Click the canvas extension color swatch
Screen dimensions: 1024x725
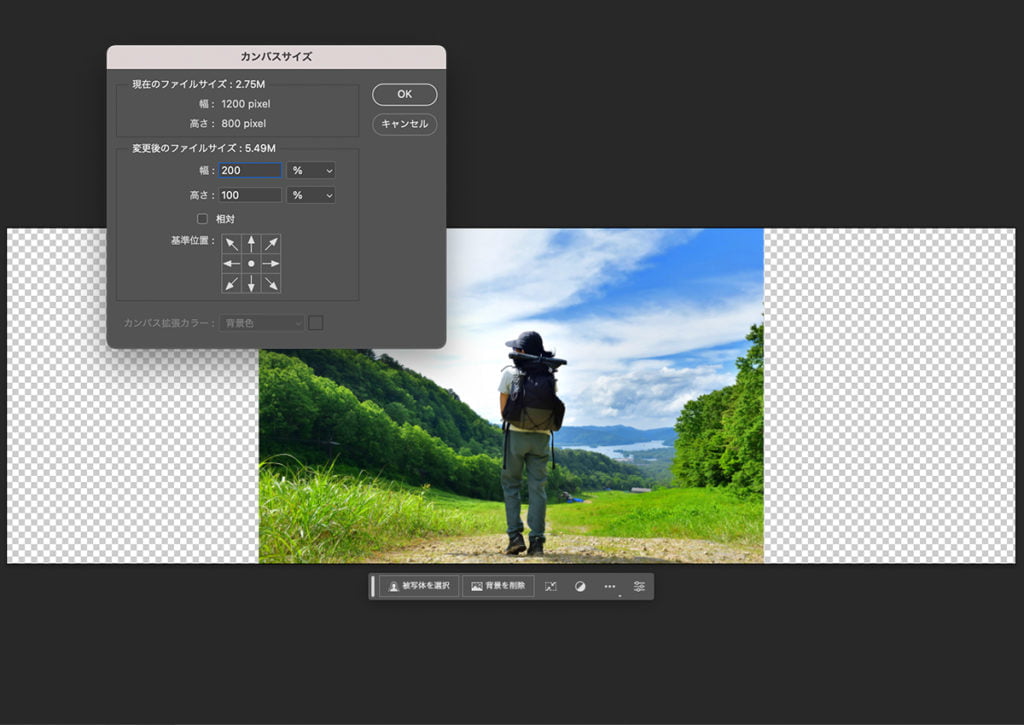click(x=316, y=323)
